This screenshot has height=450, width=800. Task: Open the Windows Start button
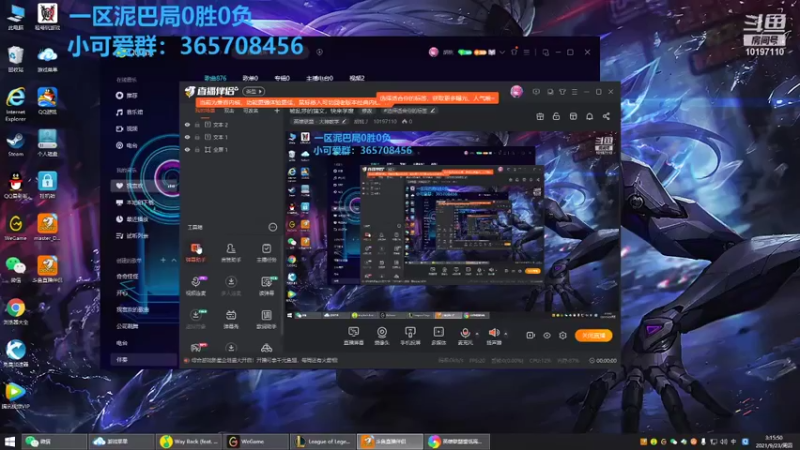[9, 441]
